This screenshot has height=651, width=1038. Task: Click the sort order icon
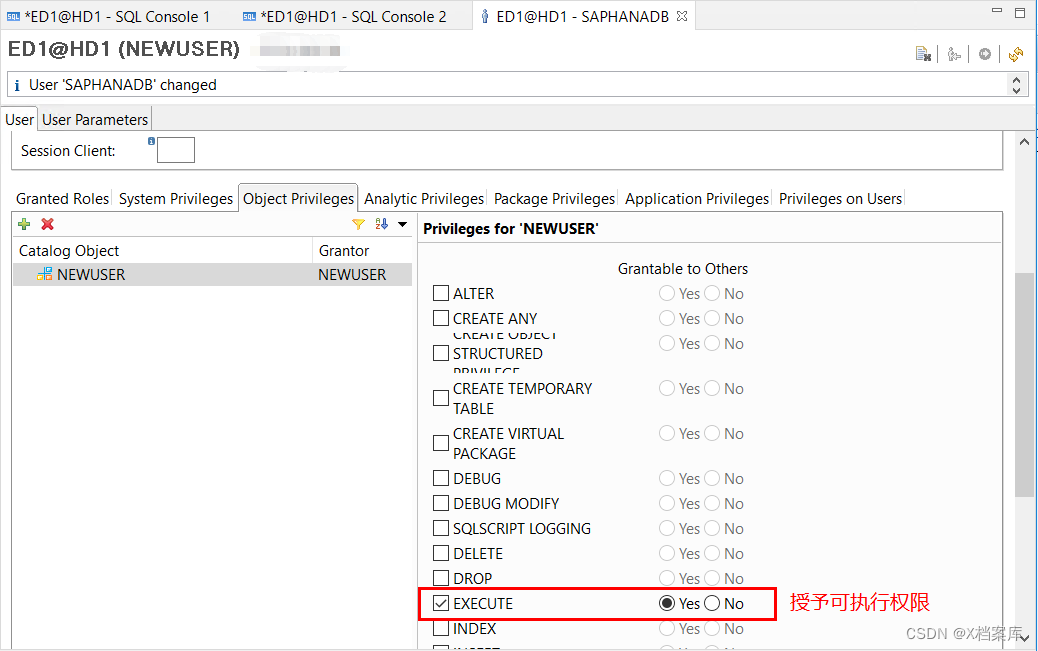pyautogui.click(x=381, y=224)
